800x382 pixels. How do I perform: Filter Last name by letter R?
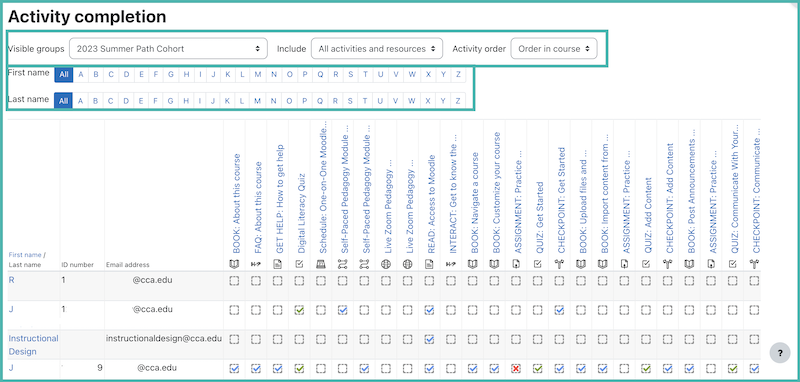point(336,100)
